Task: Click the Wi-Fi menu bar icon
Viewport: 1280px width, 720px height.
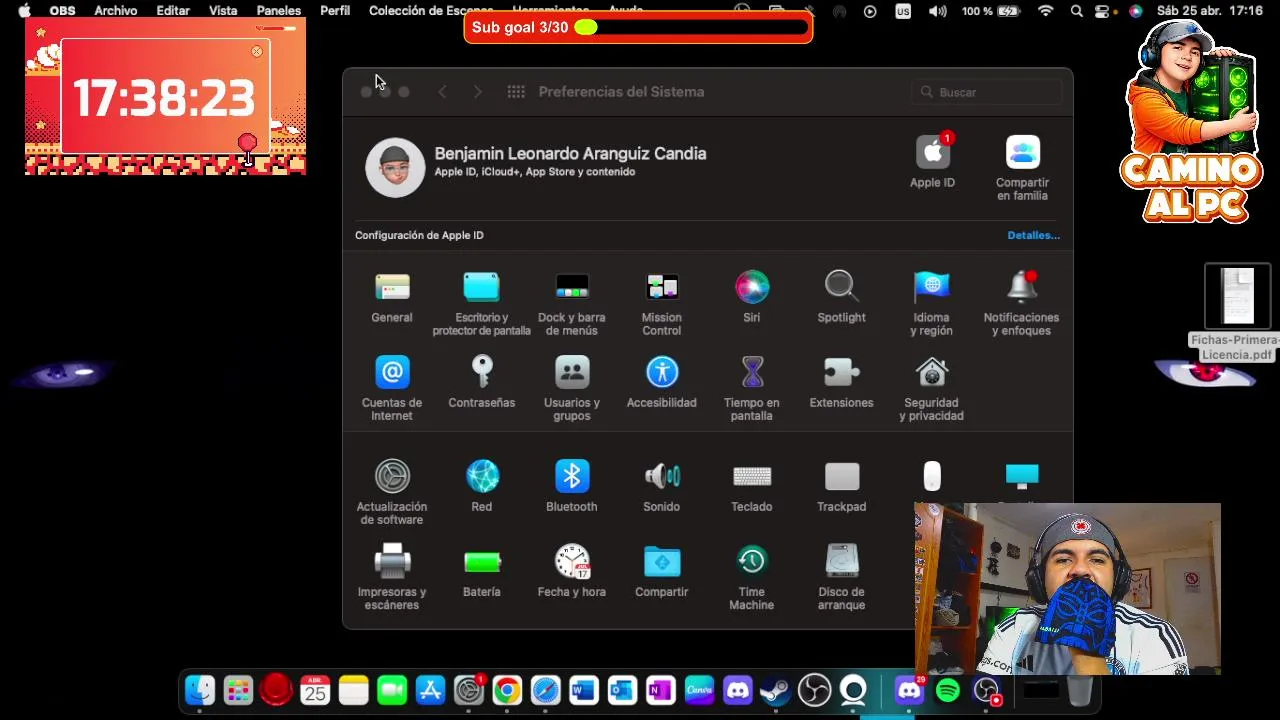Action: tap(1045, 11)
